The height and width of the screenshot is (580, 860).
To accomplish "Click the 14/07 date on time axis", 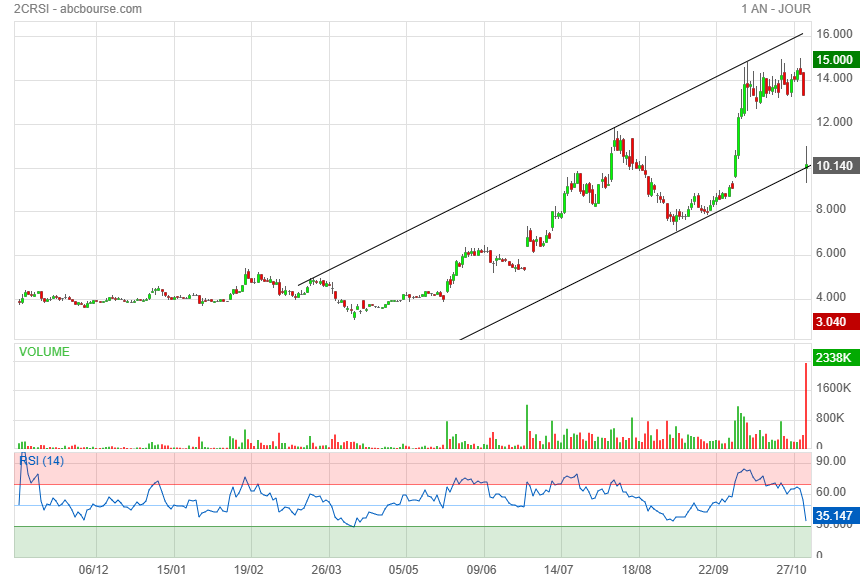I will (x=559, y=569).
